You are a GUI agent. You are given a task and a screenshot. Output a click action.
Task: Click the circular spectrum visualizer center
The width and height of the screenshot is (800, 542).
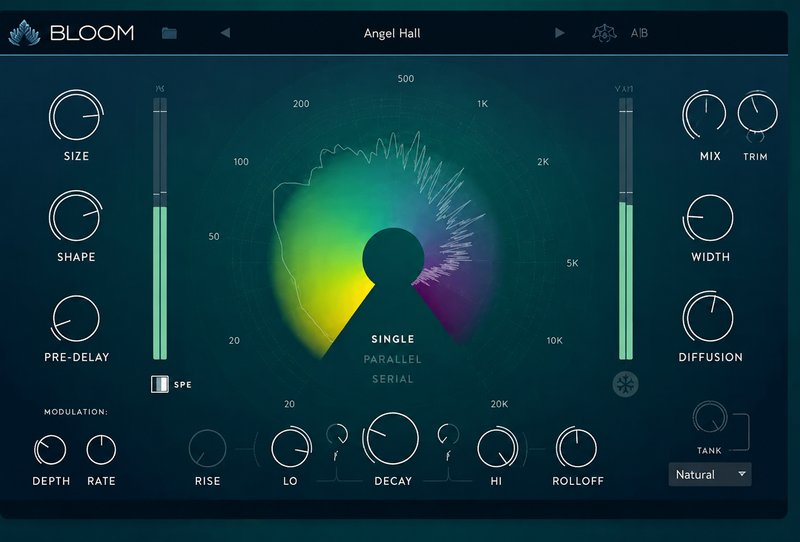coord(393,258)
